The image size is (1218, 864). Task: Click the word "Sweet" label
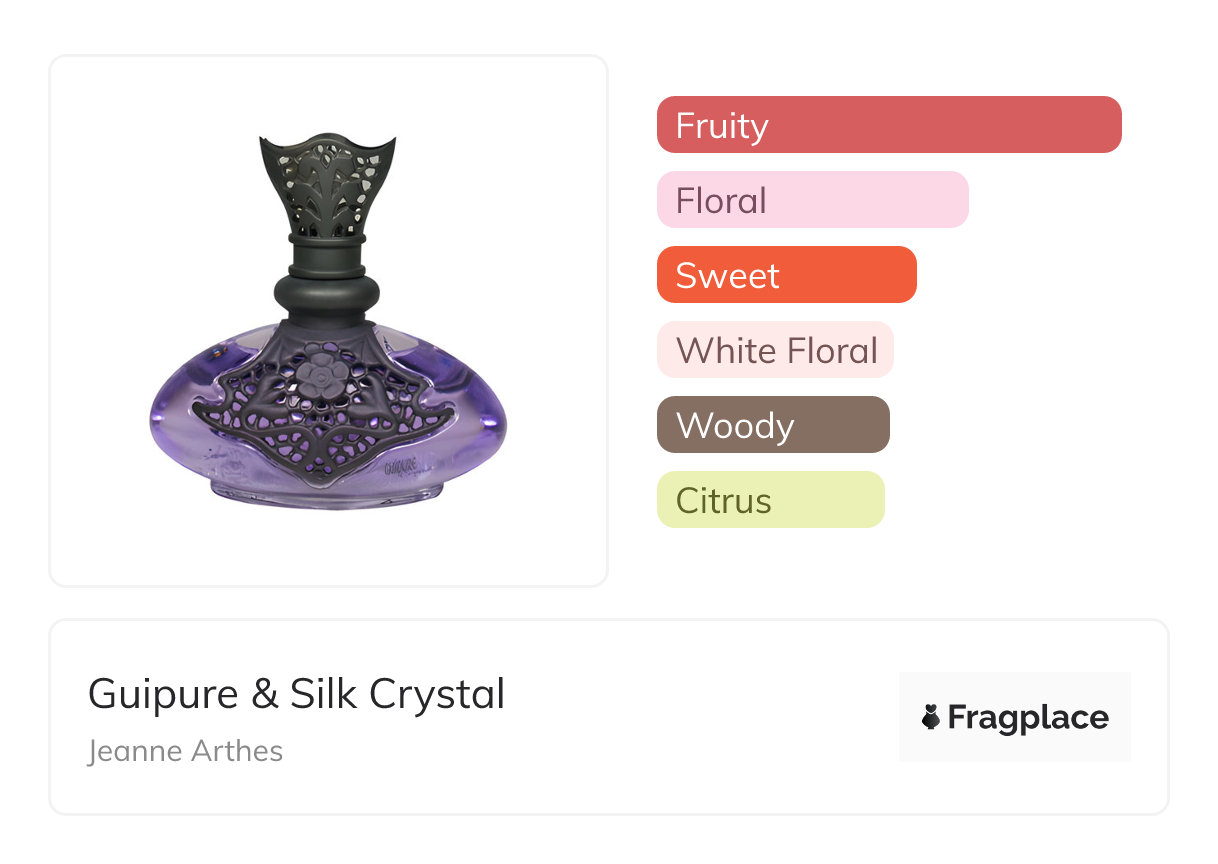pos(727,276)
